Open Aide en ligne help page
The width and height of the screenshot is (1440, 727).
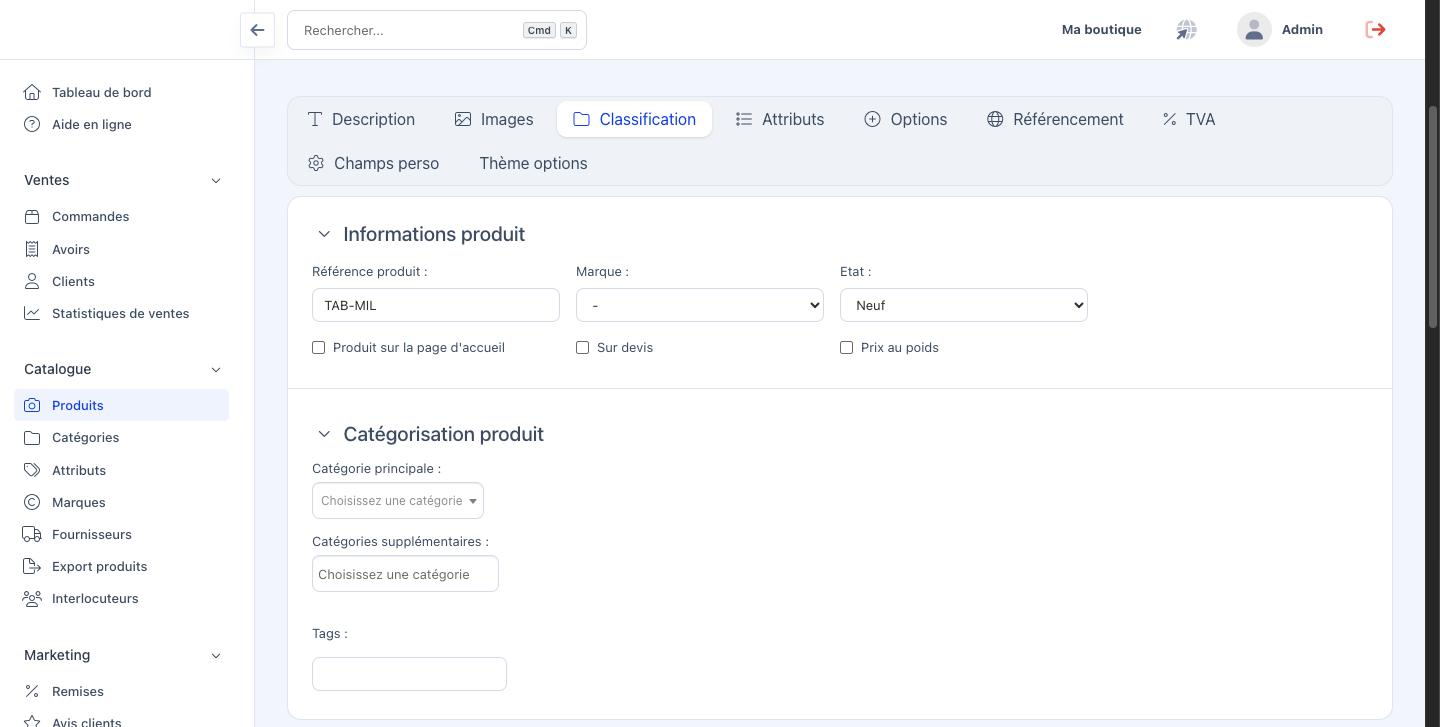tap(92, 124)
